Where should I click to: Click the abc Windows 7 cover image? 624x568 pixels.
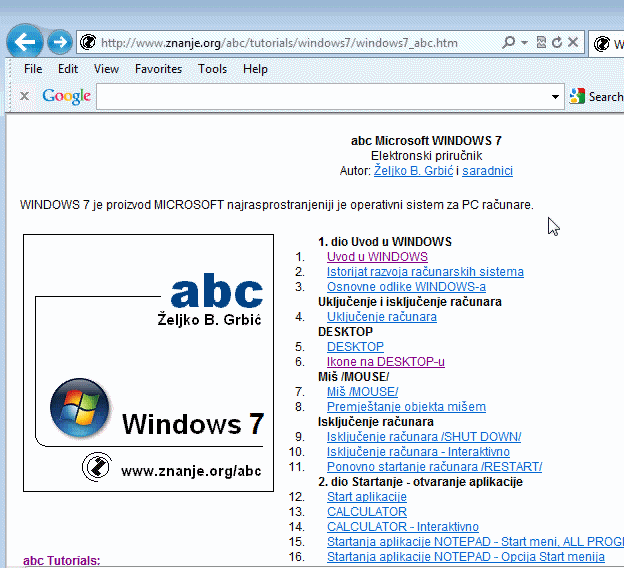148,363
